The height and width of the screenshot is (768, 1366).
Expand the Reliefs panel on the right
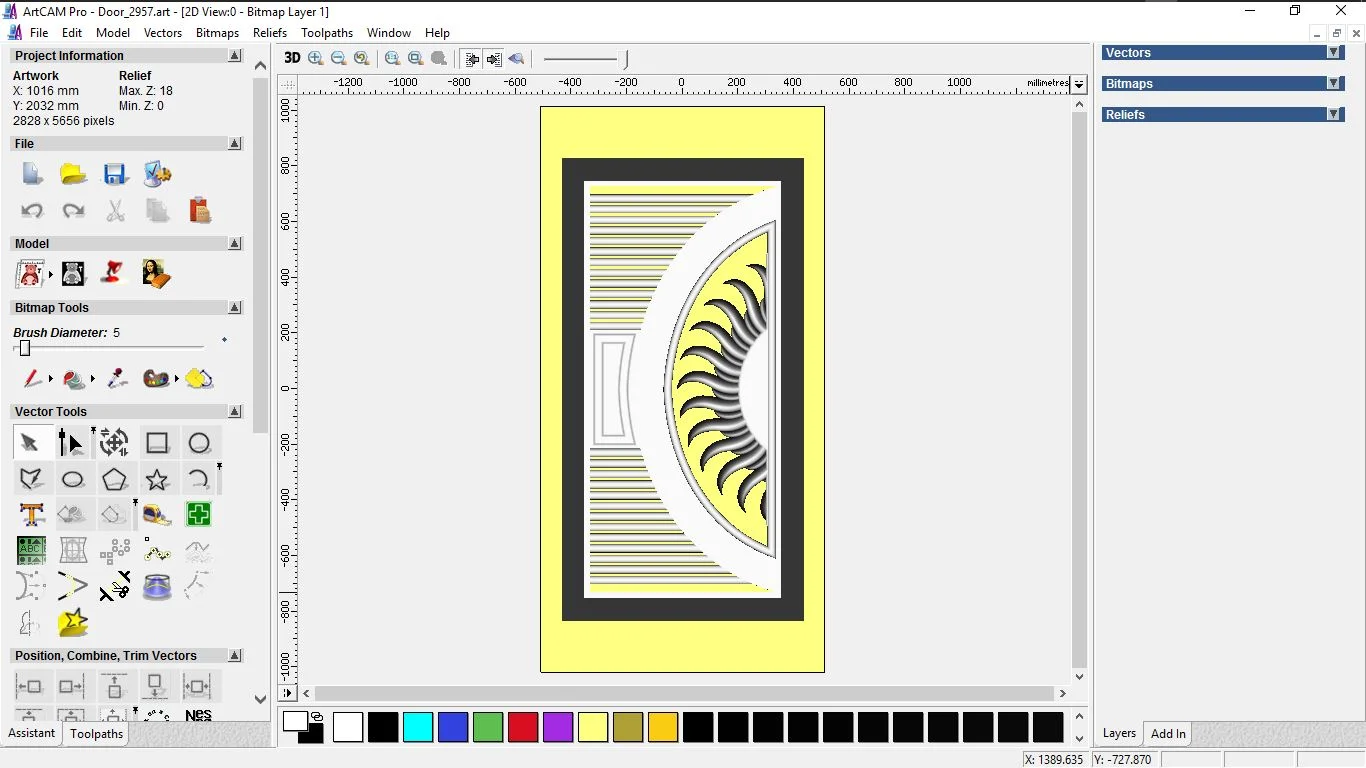tap(1333, 115)
